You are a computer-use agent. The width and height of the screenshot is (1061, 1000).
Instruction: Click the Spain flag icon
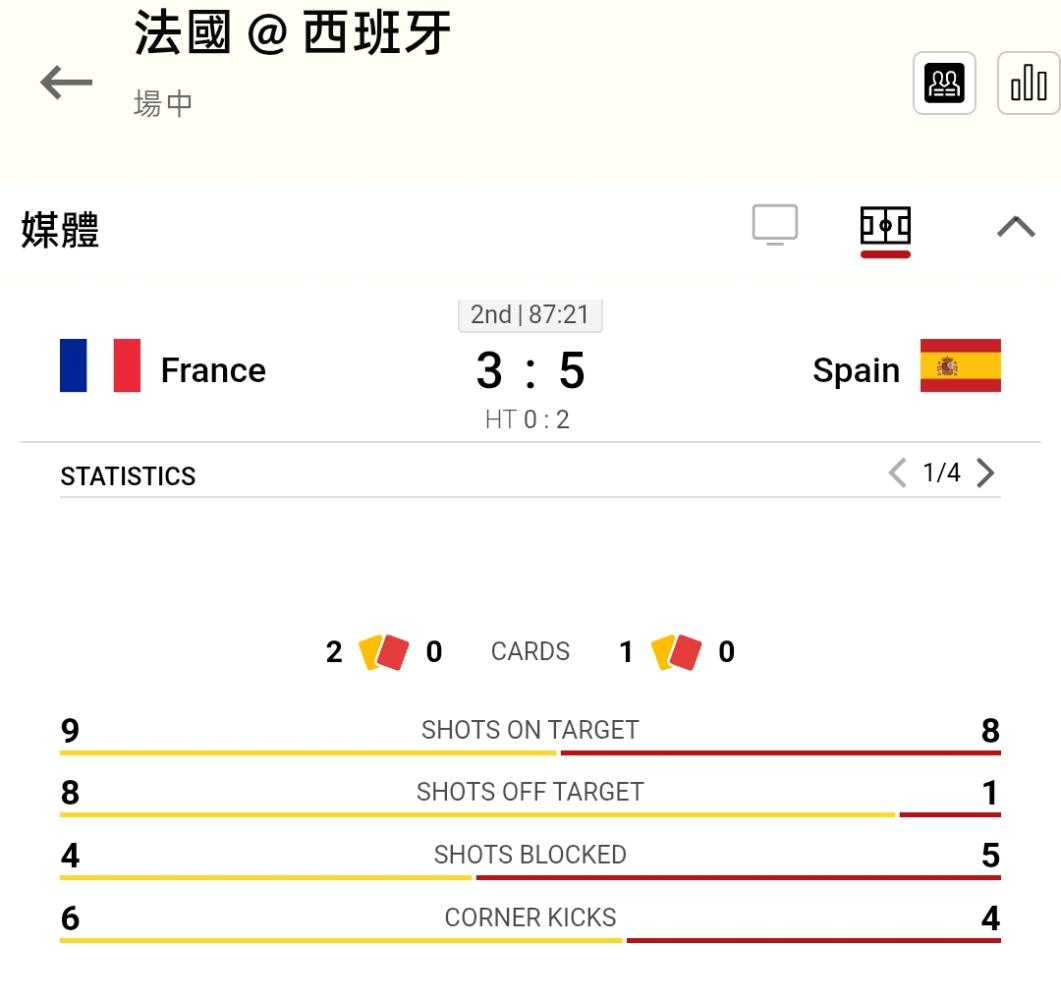tap(960, 365)
